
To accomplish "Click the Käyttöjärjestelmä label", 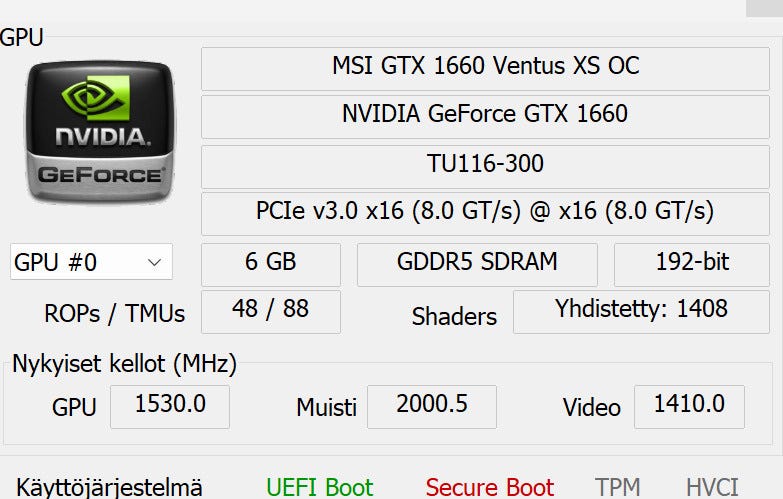I will point(109,487).
